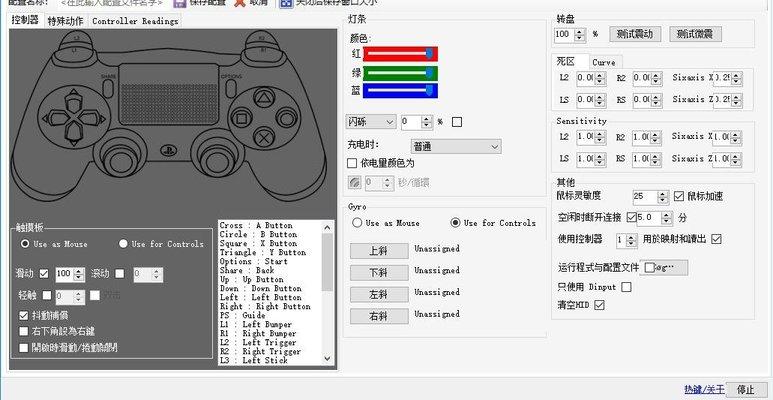Select Gyro Use for Controls radio button
The width and height of the screenshot is (773, 400).
pyautogui.click(x=456, y=223)
